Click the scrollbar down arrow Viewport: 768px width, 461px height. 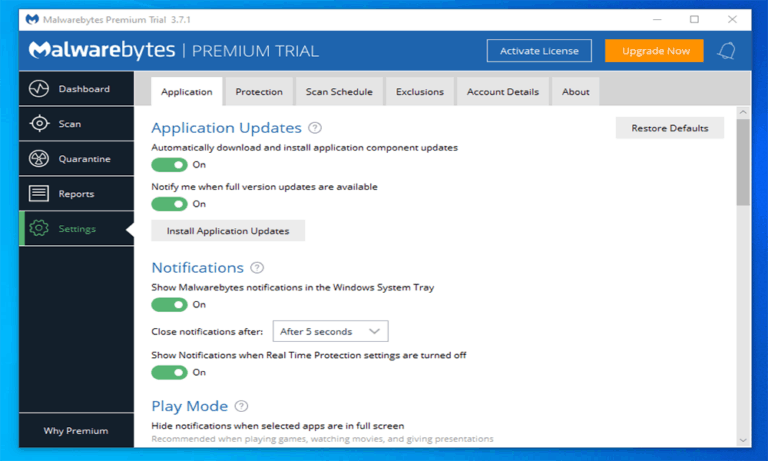(743, 440)
